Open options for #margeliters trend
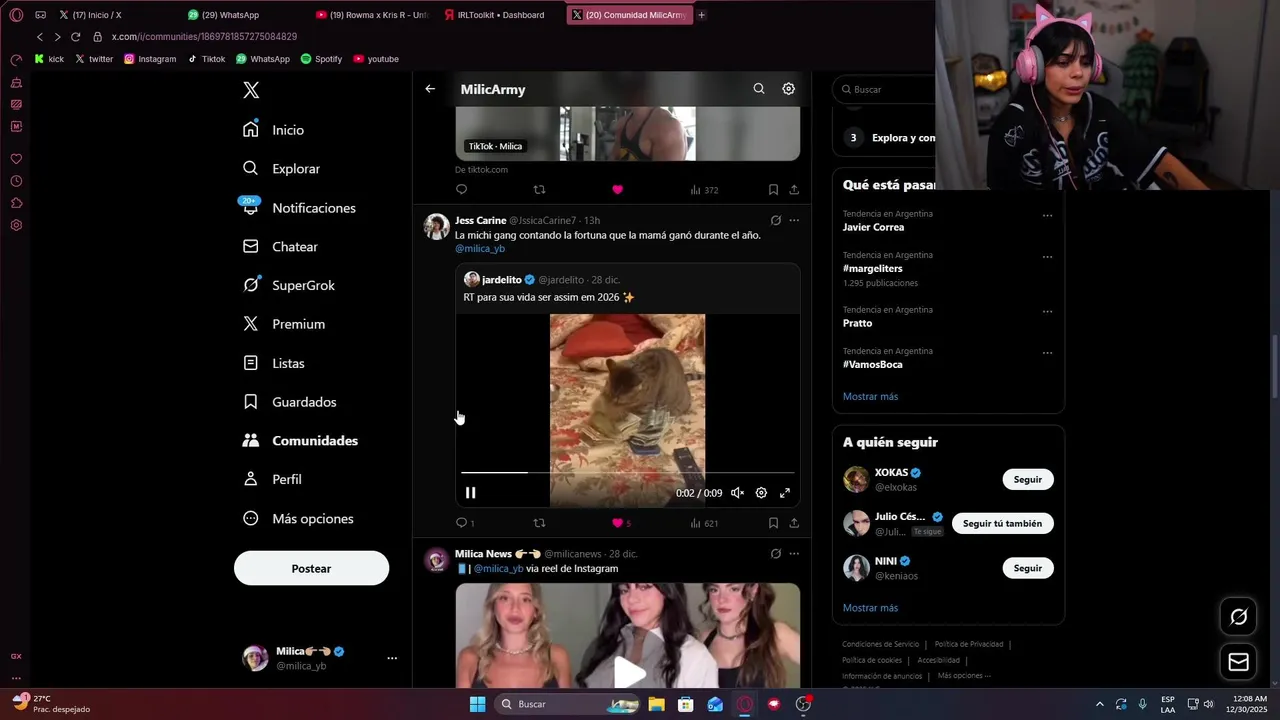This screenshot has height=720, width=1280. pyautogui.click(x=1047, y=256)
